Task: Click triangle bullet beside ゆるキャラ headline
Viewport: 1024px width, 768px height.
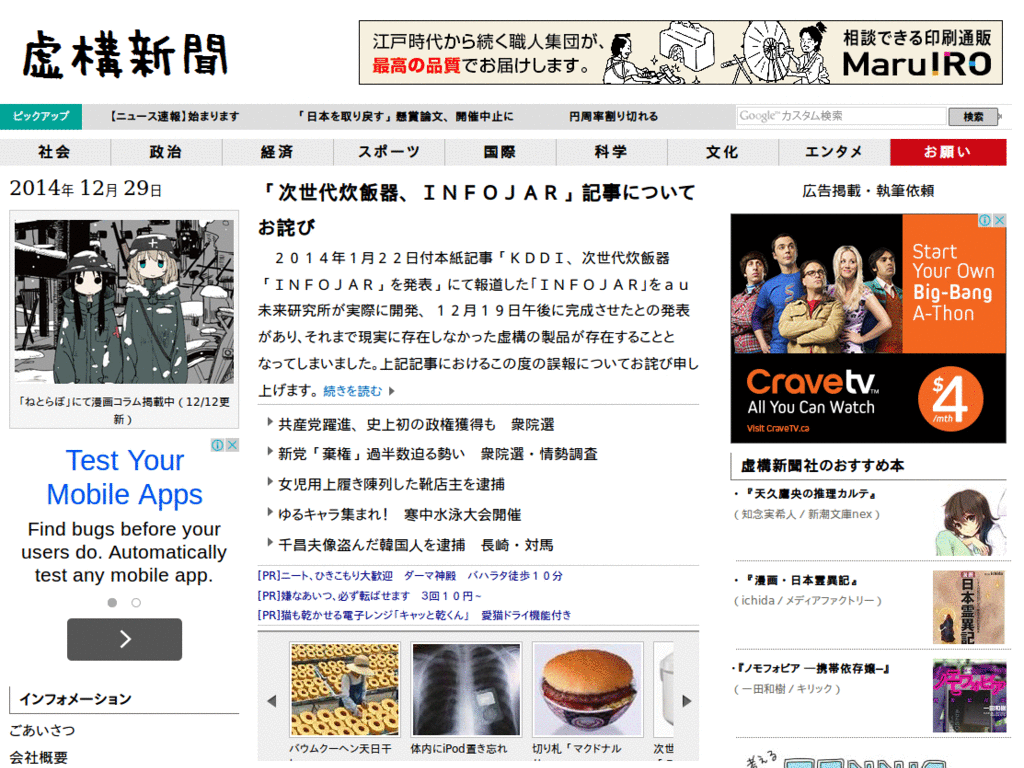Action: pyautogui.click(x=270, y=513)
